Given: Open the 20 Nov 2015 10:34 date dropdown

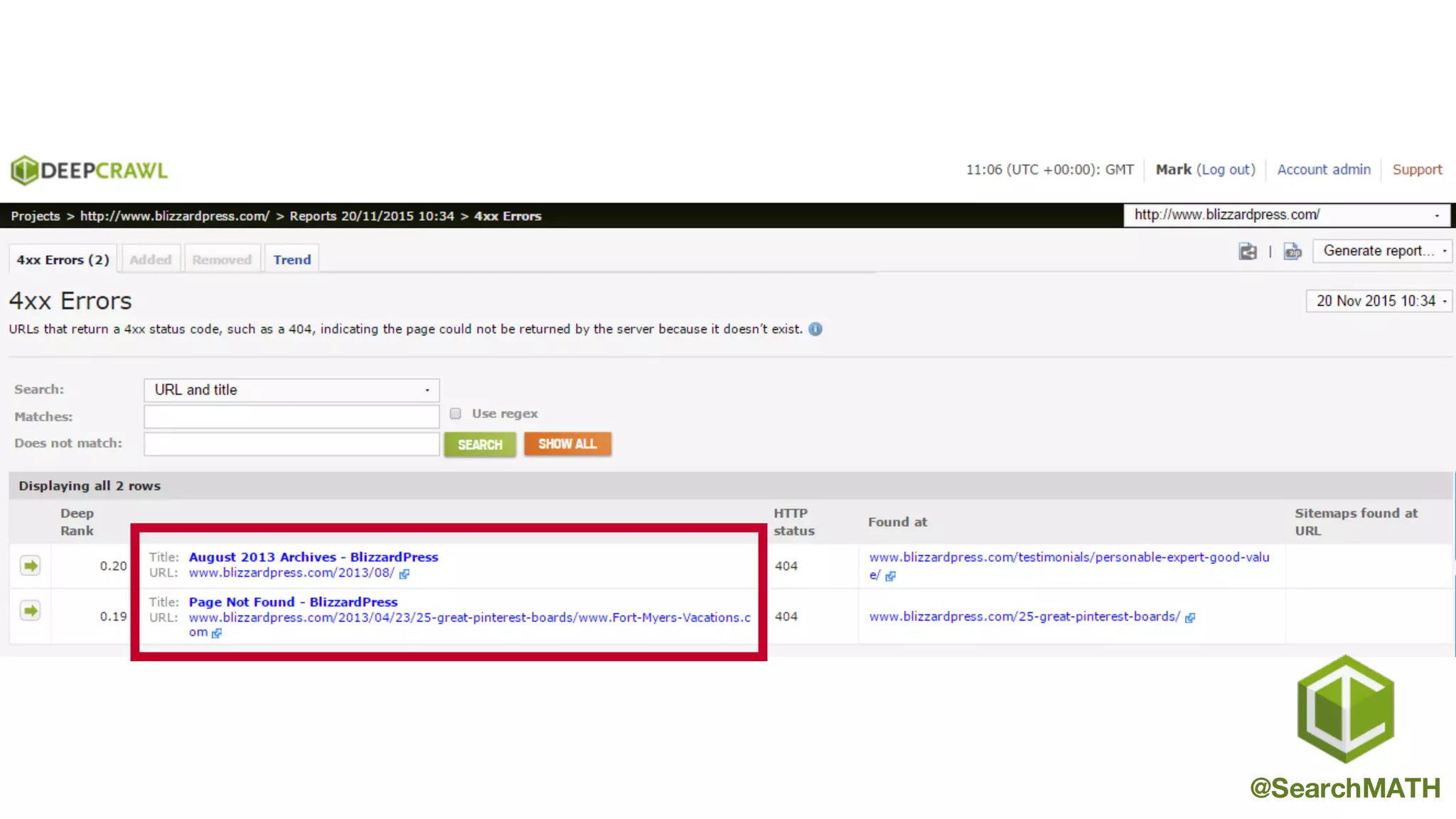Looking at the screenshot, I should pyautogui.click(x=1379, y=301).
